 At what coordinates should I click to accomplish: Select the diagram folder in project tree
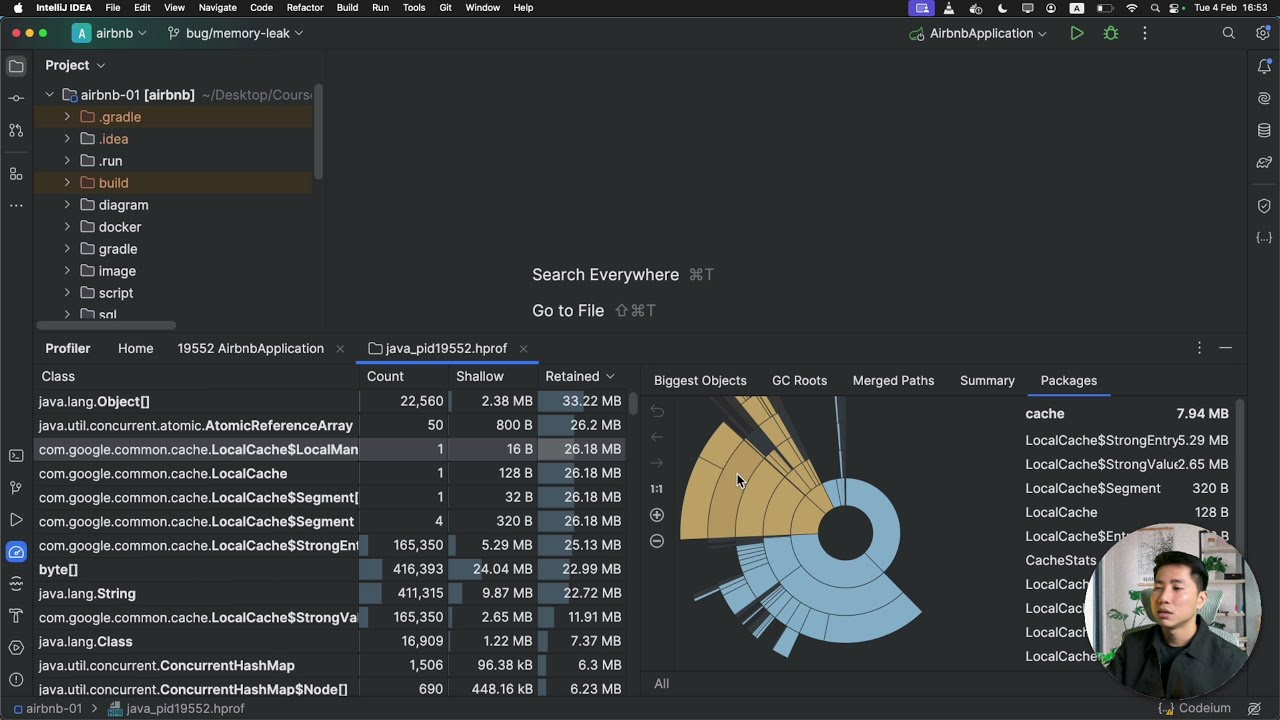click(123, 205)
